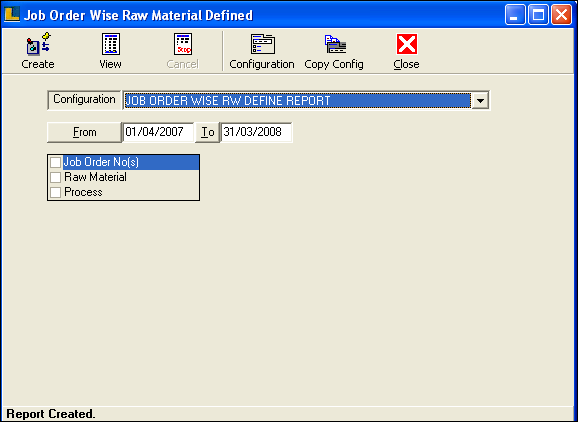
Task: Enable the Raw Material checkbox
Action: (55, 177)
